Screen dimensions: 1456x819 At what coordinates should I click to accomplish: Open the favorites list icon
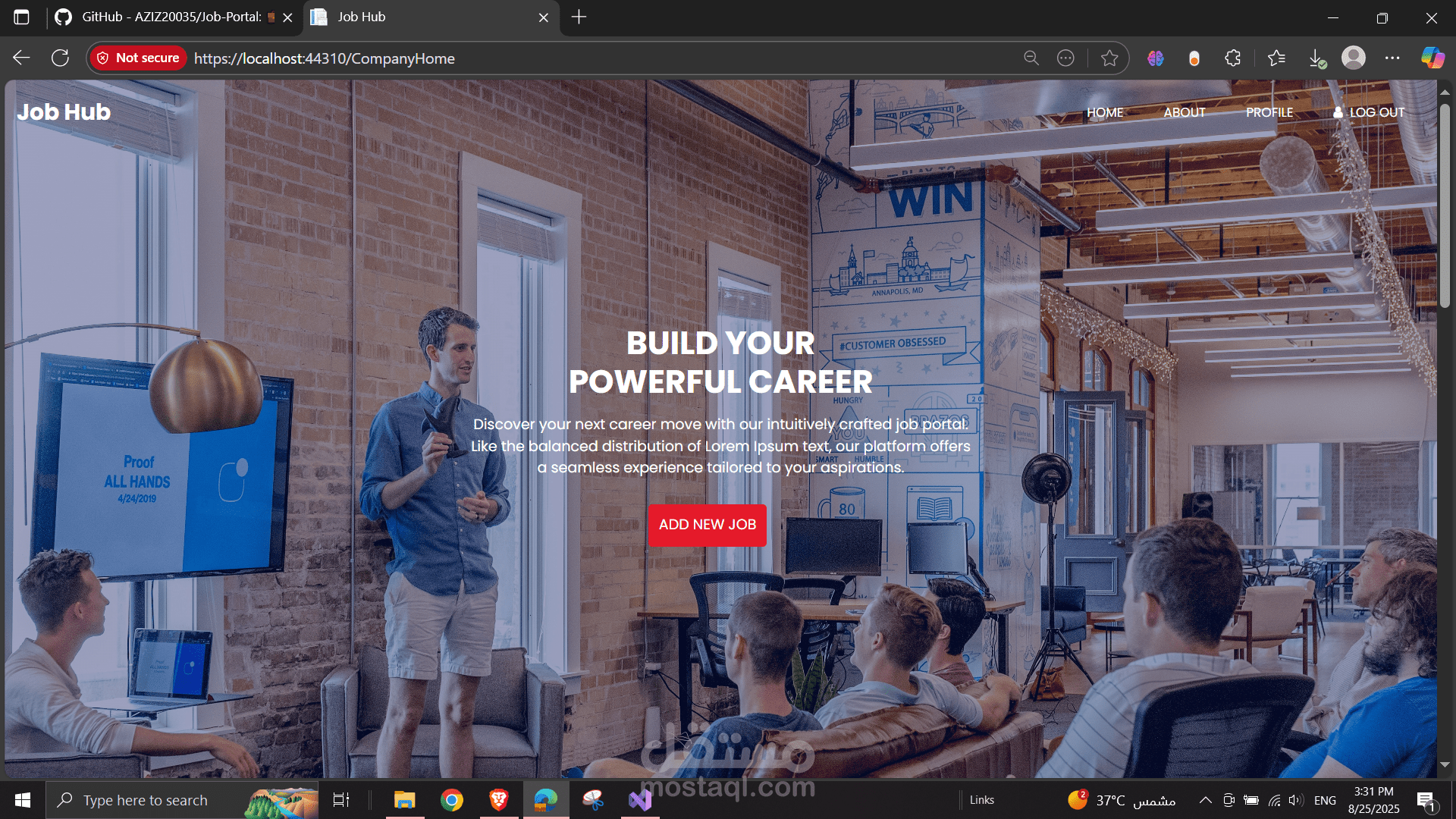[x=1276, y=58]
